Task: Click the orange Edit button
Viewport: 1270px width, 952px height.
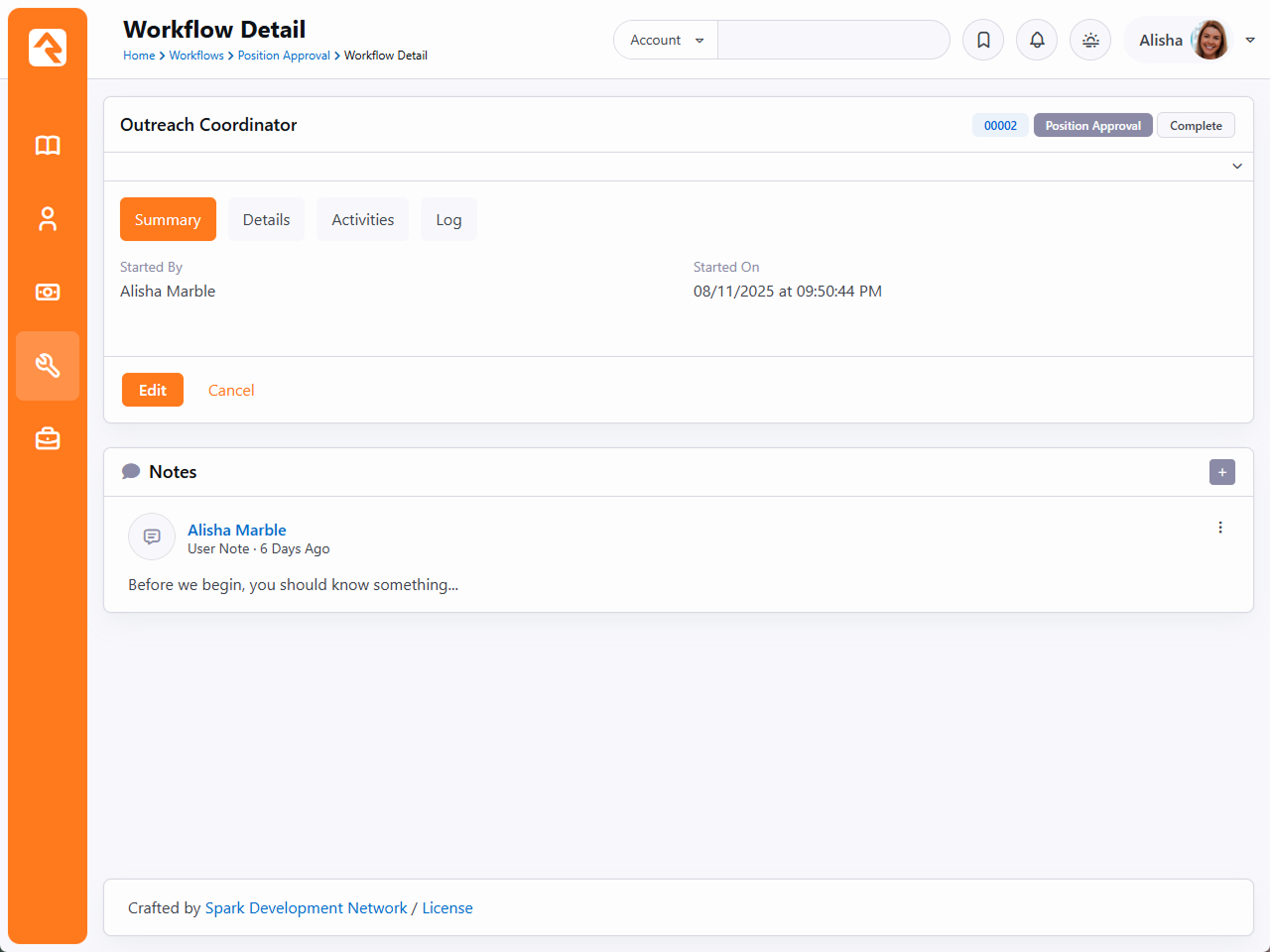Action: (153, 390)
